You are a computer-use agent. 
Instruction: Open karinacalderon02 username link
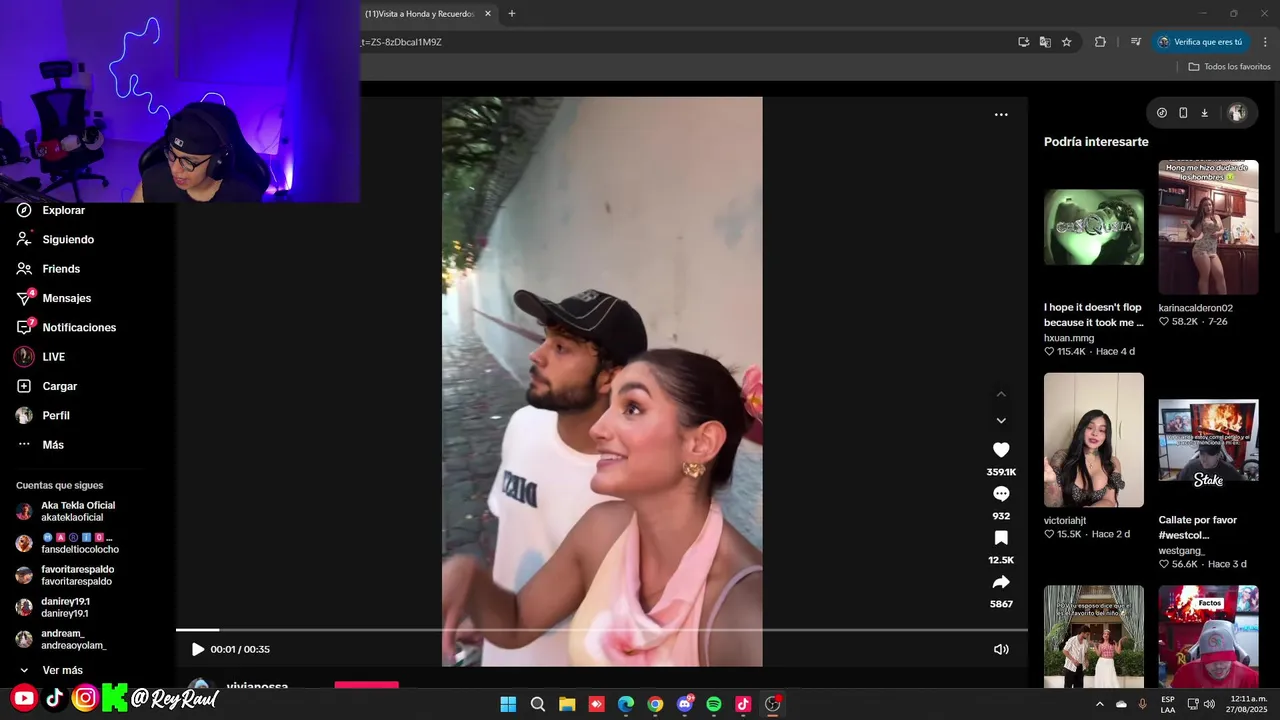pos(1196,308)
